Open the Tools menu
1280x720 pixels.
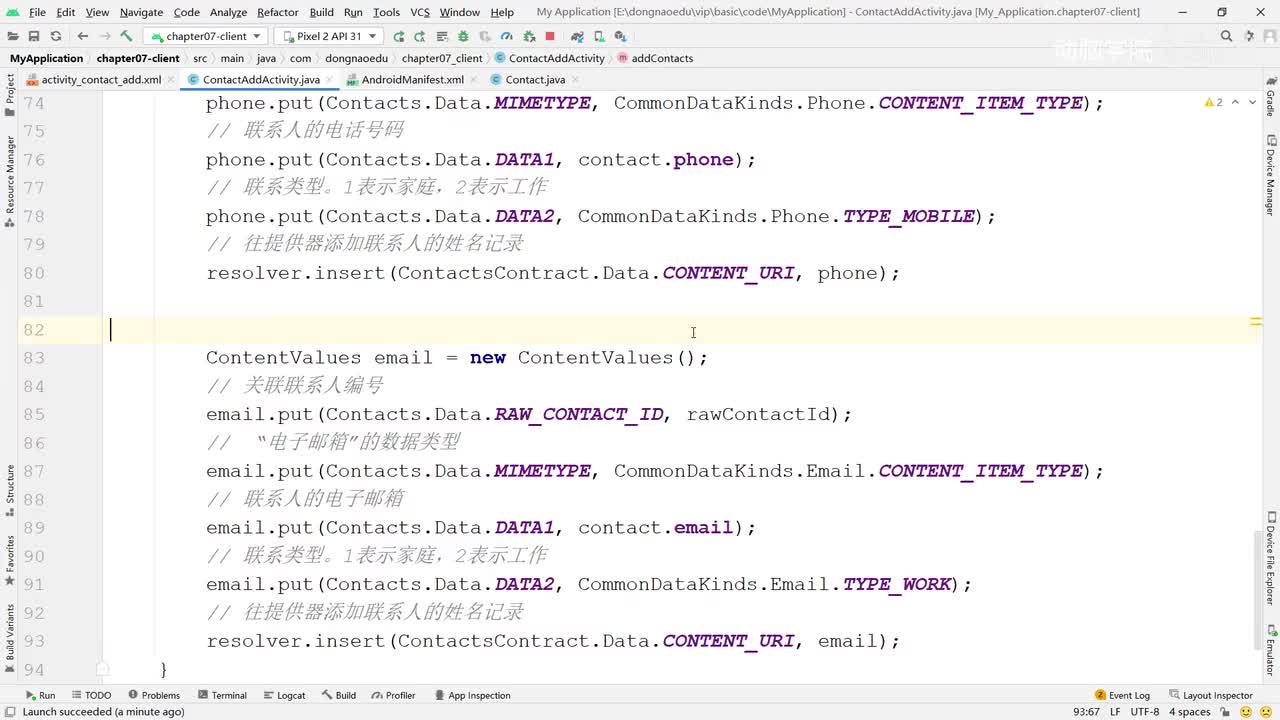click(x=386, y=12)
